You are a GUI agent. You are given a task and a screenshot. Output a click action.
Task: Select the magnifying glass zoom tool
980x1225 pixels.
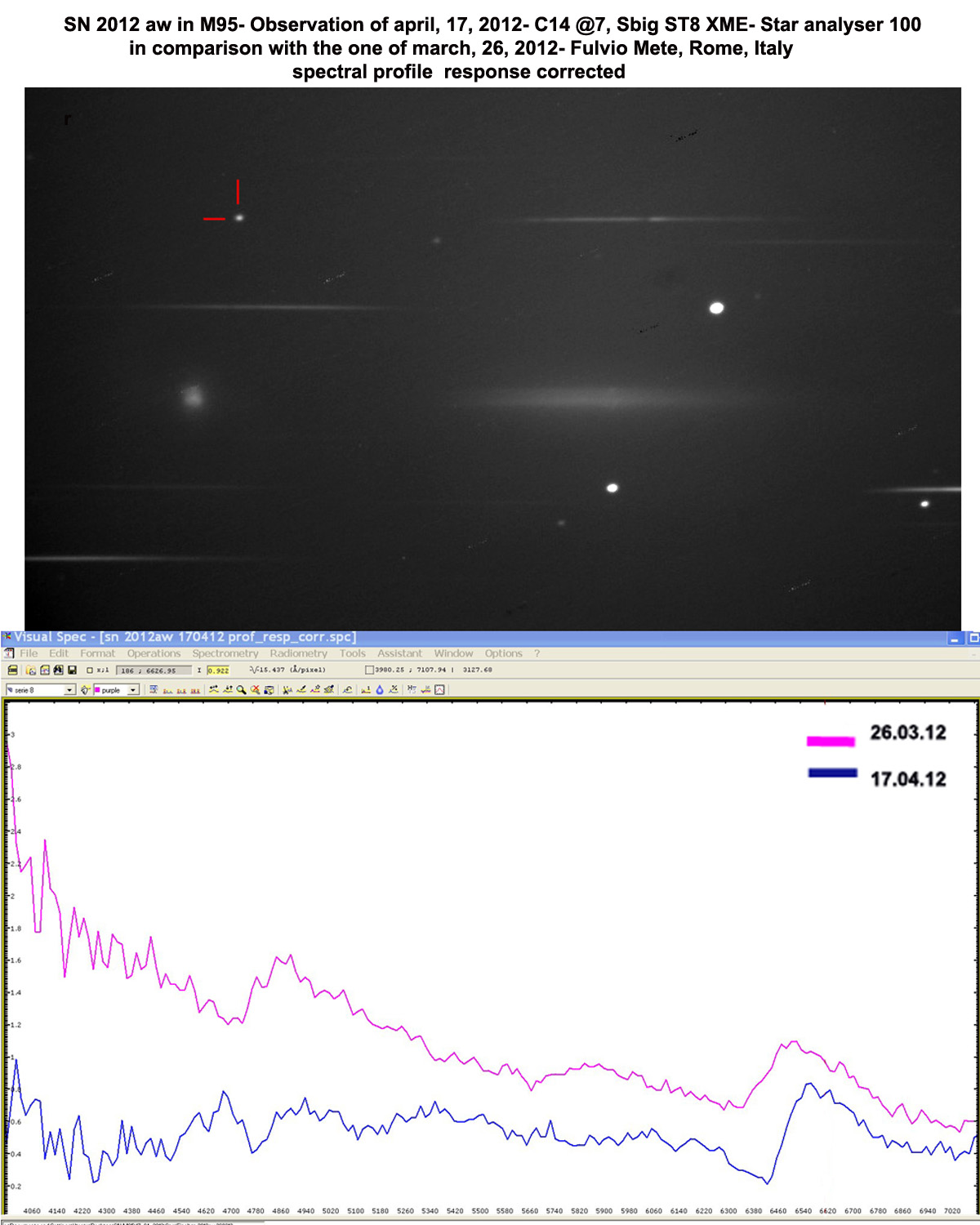(x=241, y=689)
